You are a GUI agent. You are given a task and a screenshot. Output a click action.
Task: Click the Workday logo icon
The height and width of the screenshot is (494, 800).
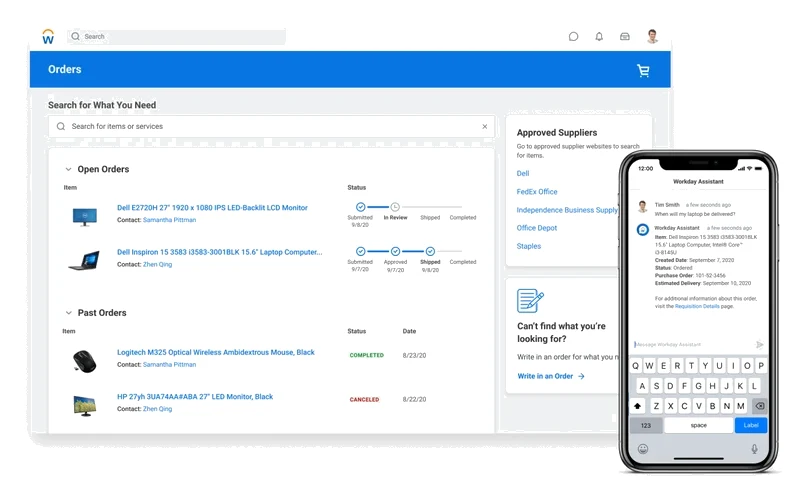48,37
